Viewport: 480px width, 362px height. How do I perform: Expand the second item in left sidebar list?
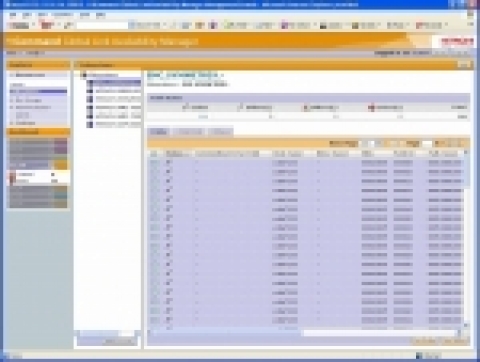[12, 100]
